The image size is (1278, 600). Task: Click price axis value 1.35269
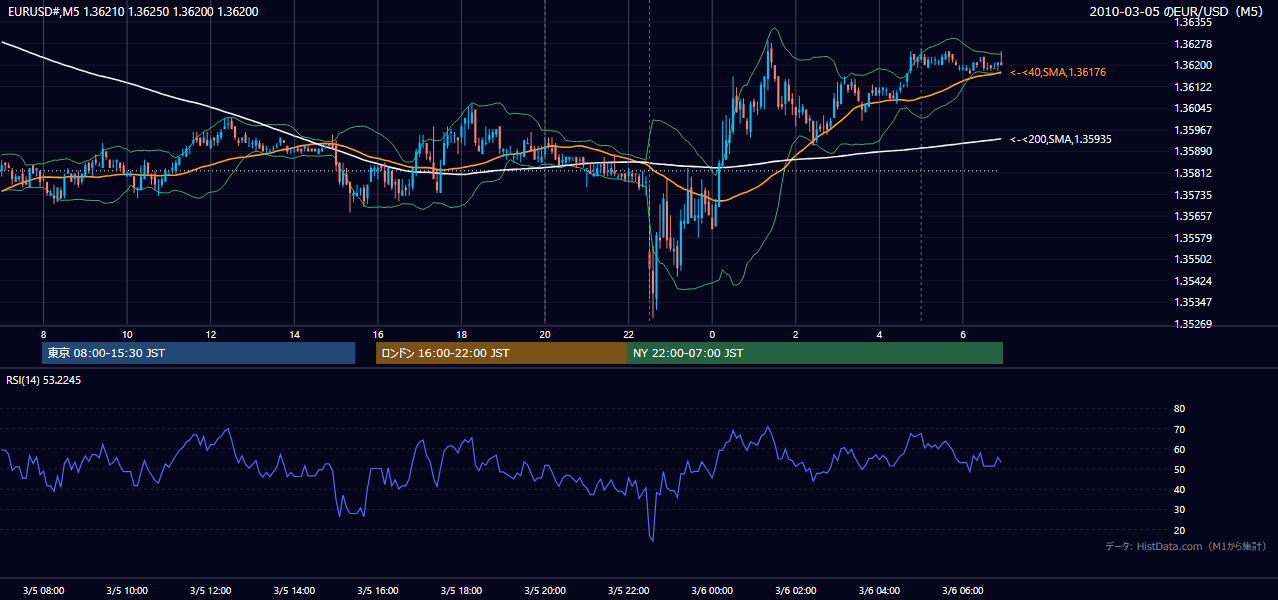coord(1192,324)
